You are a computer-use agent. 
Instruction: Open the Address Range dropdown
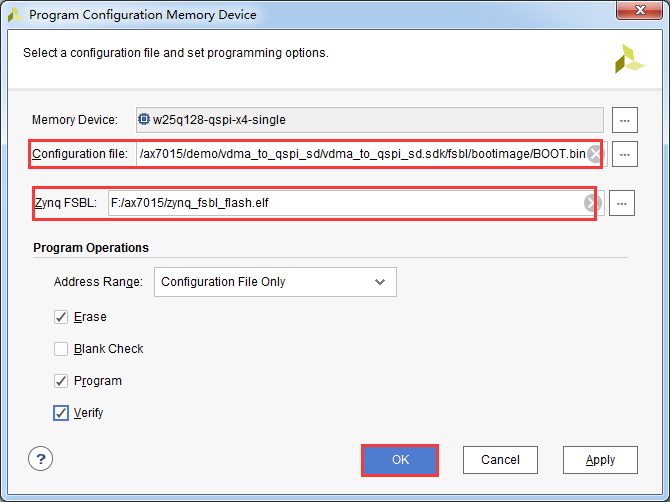pyautogui.click(x=275, y=282)
